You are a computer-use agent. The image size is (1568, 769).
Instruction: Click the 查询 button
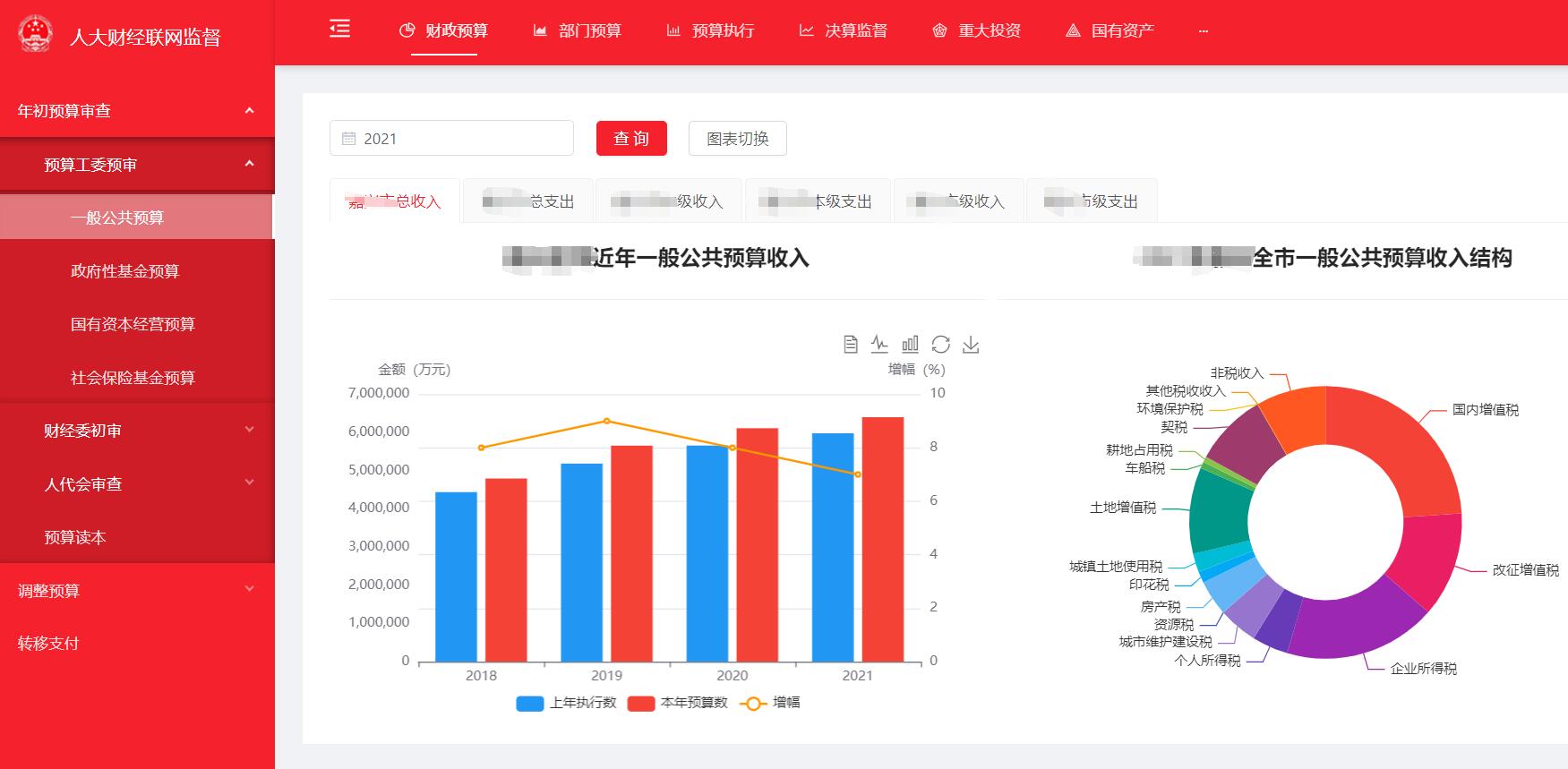coord(631,139)
